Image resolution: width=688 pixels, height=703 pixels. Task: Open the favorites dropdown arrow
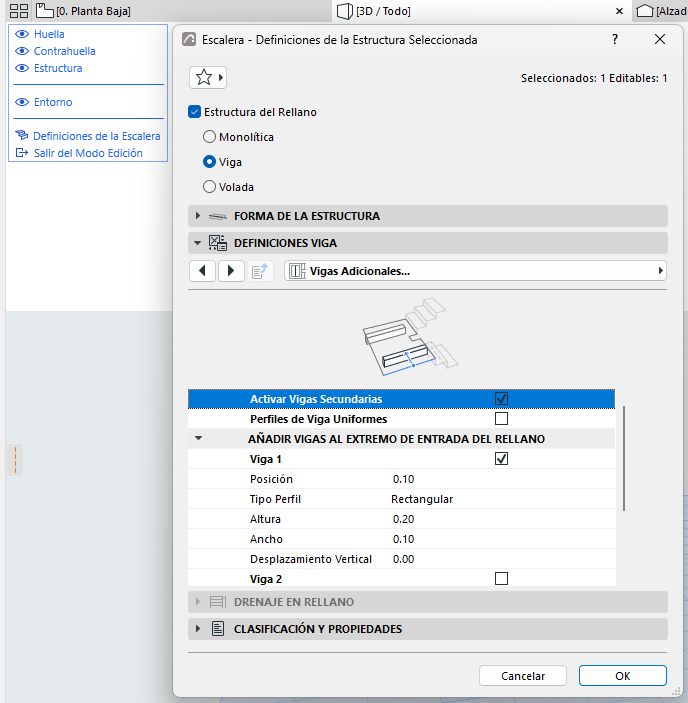221,78
